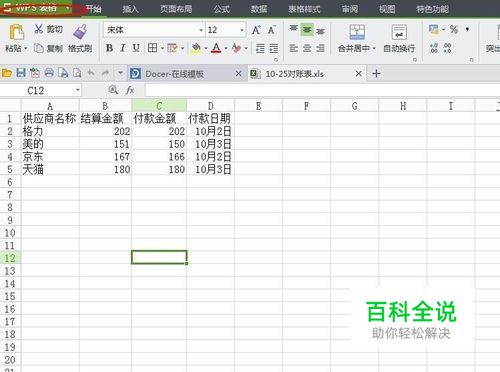Select column header C
The height and width of the screenshot is (372, 500).
[x=159, y=106]
